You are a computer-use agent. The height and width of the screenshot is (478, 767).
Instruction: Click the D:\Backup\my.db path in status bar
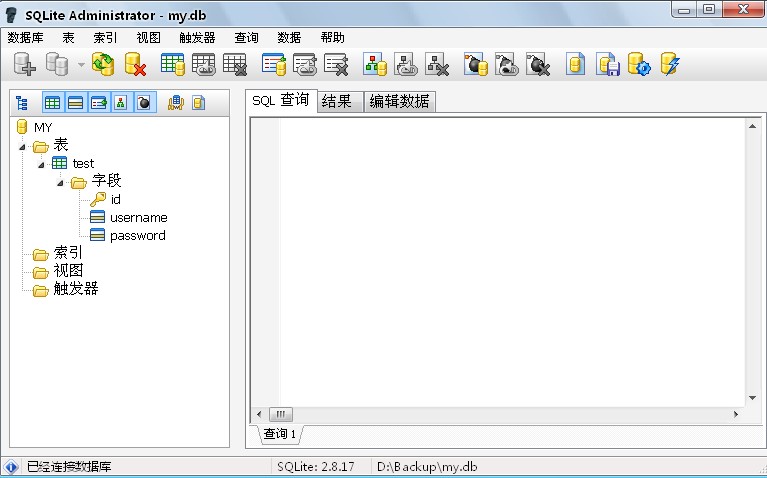(427, 467)
